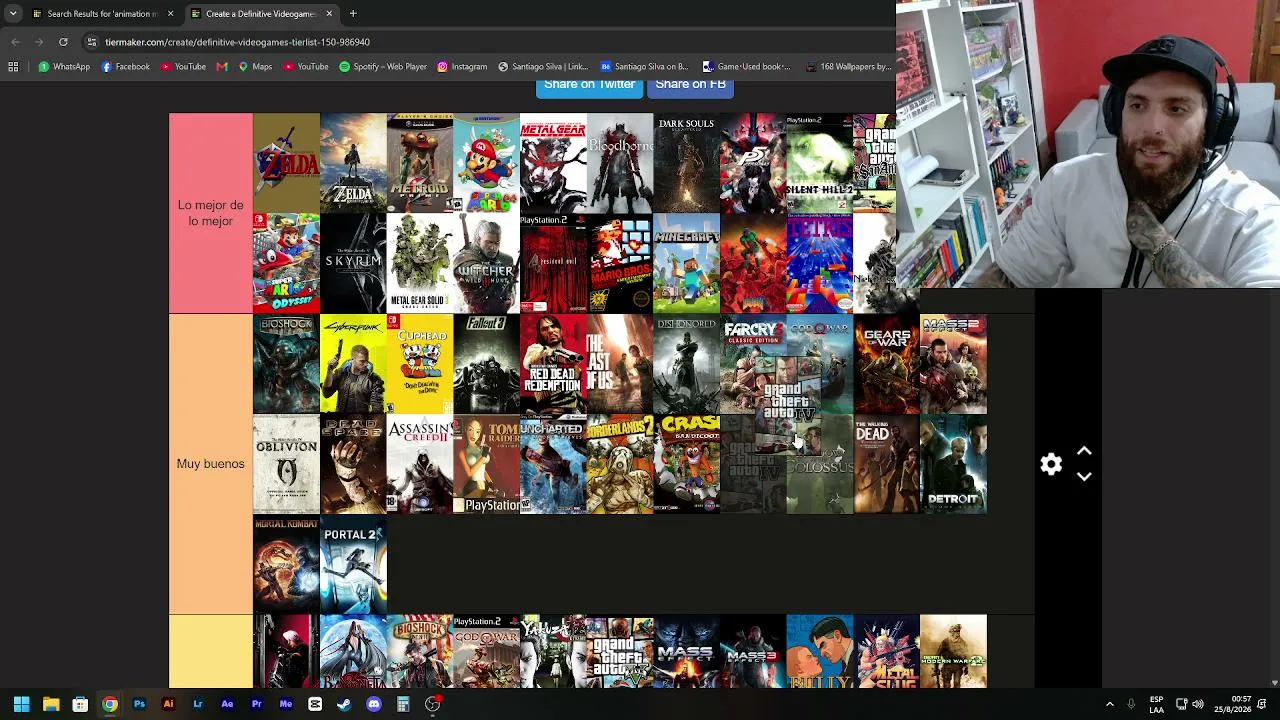Close the Search Results tab
This screenshot has height=720, width=1280.
click(170, 14)
